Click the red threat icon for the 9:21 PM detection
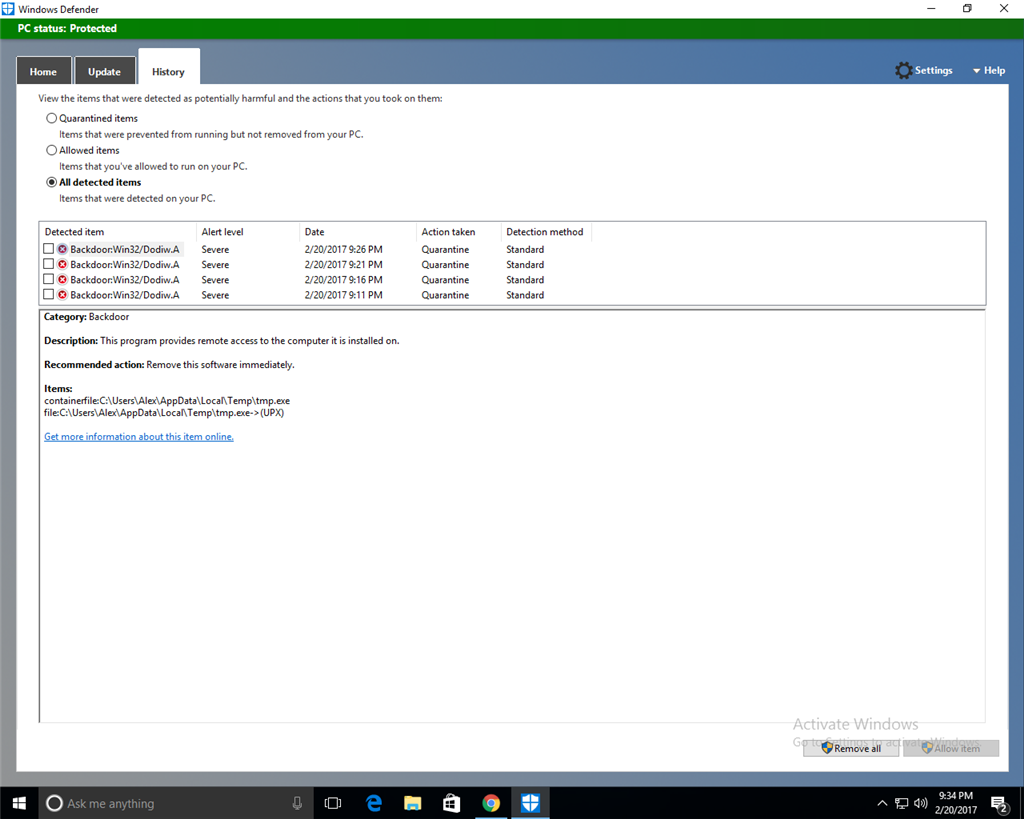 point(62,265)
